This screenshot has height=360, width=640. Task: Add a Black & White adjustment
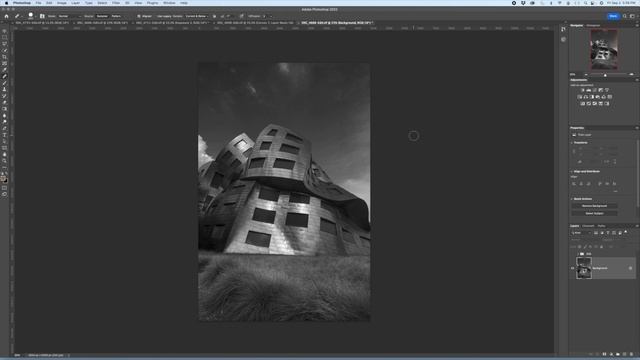591,97
